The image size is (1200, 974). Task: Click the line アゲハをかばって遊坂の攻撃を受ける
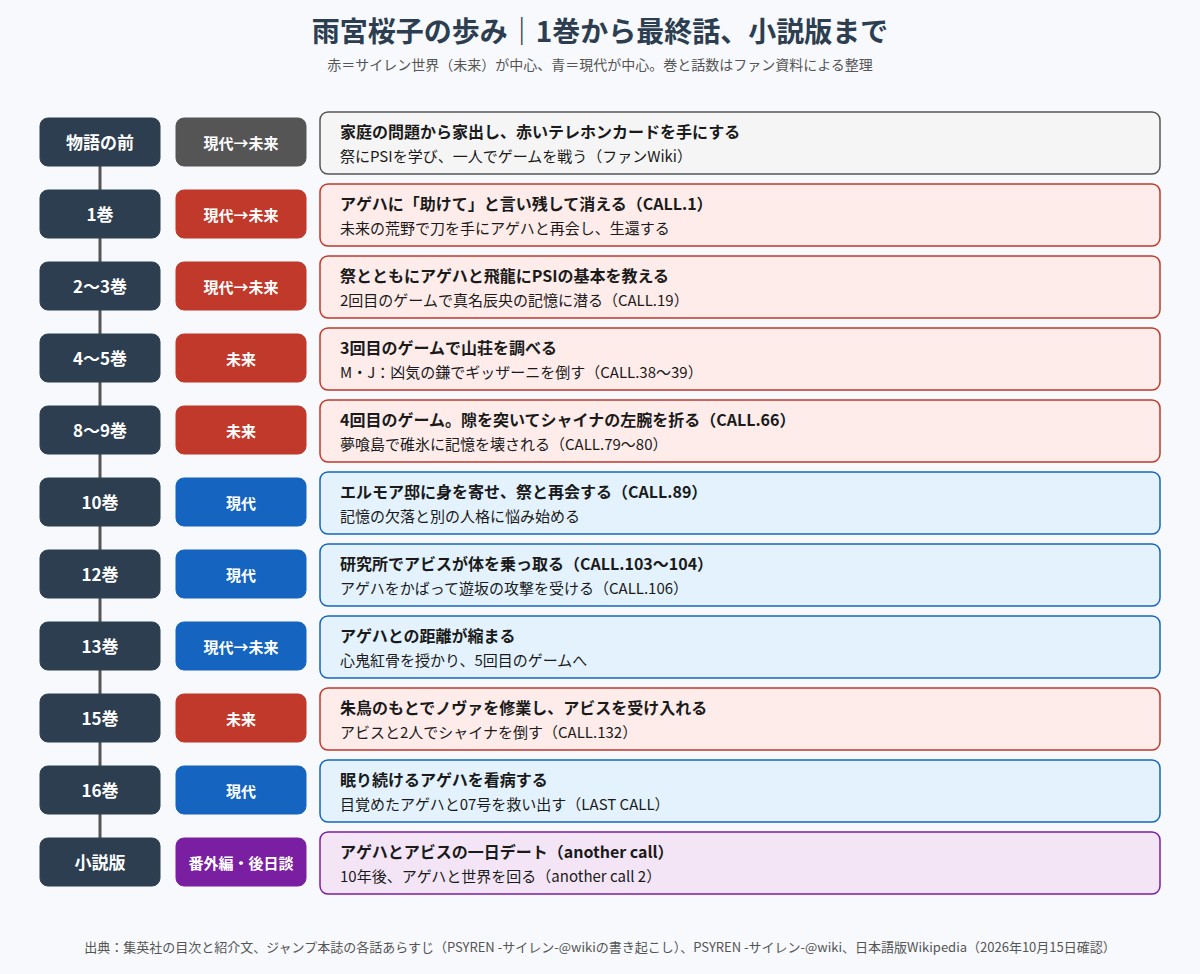tap(510, 588)
